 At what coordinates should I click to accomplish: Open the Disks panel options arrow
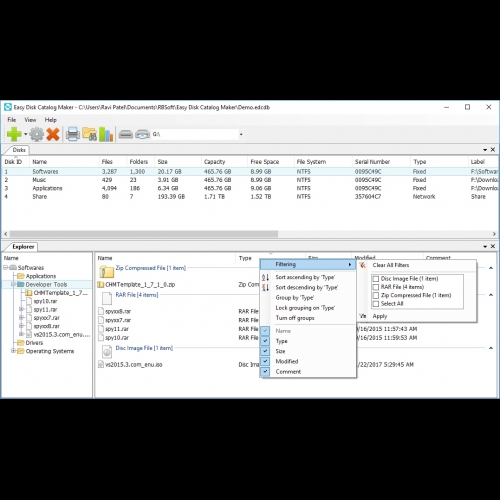485,150
